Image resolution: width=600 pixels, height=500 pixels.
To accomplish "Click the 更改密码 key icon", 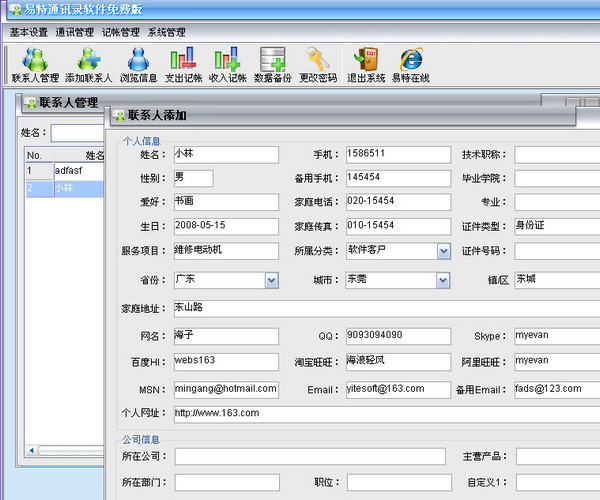I will 318,62.
